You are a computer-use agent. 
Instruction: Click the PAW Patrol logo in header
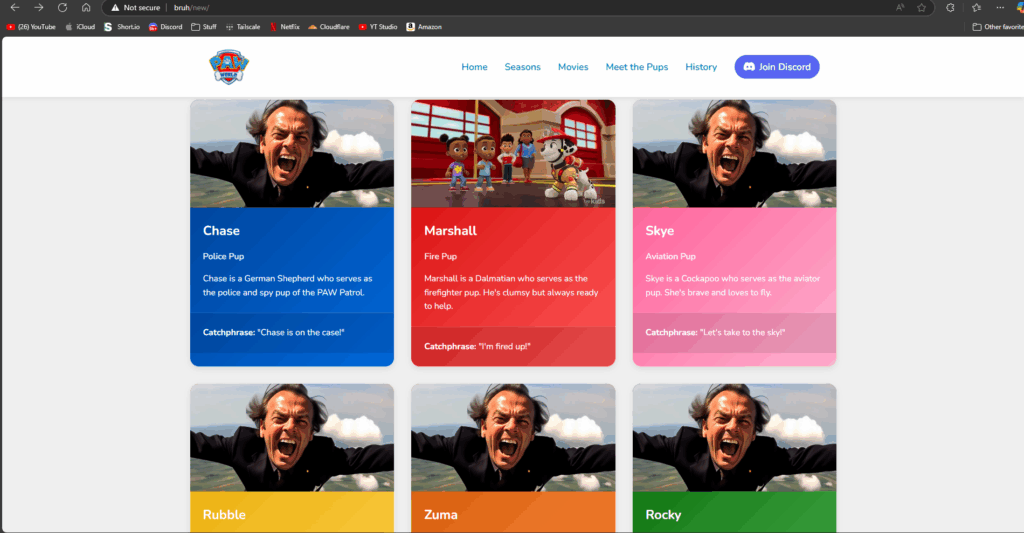click(229, 67)
